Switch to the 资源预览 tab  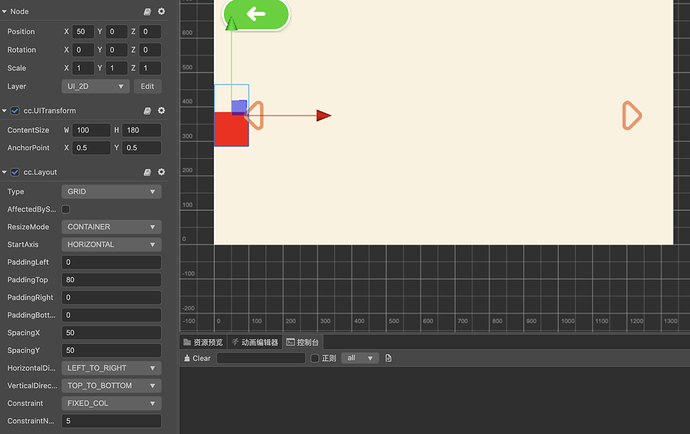(203, 342)
